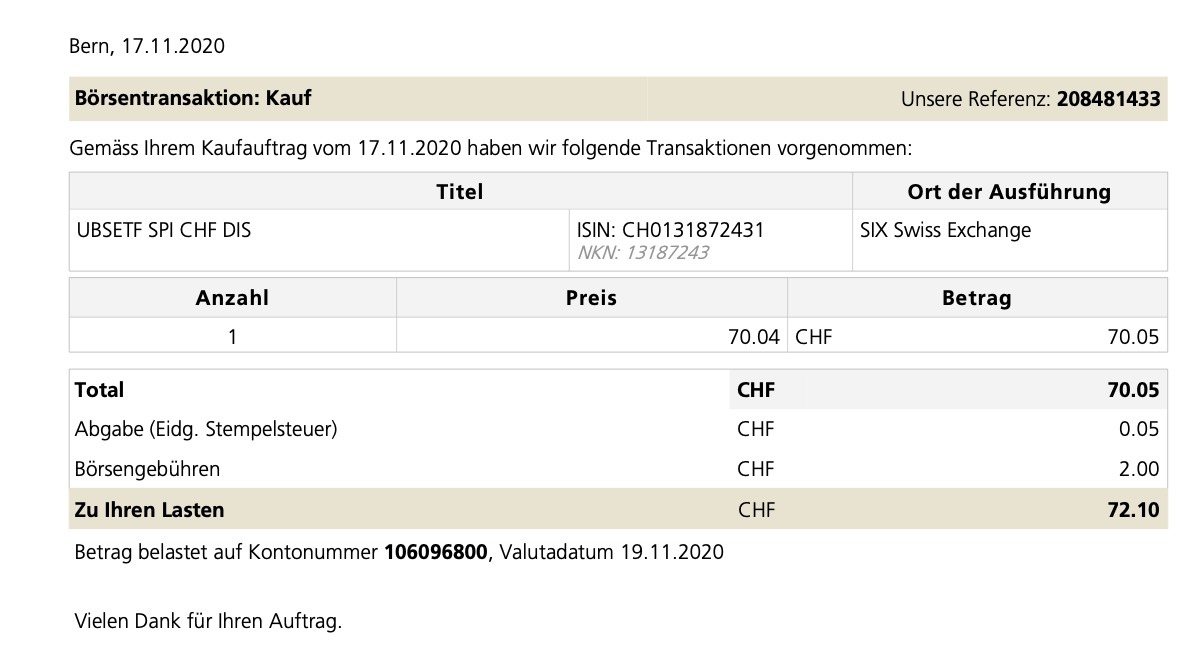The width and height of the screenshot is (1196, 653).
Task: Click the ISIN code CH0131872431
Action: tap(693, 230)
